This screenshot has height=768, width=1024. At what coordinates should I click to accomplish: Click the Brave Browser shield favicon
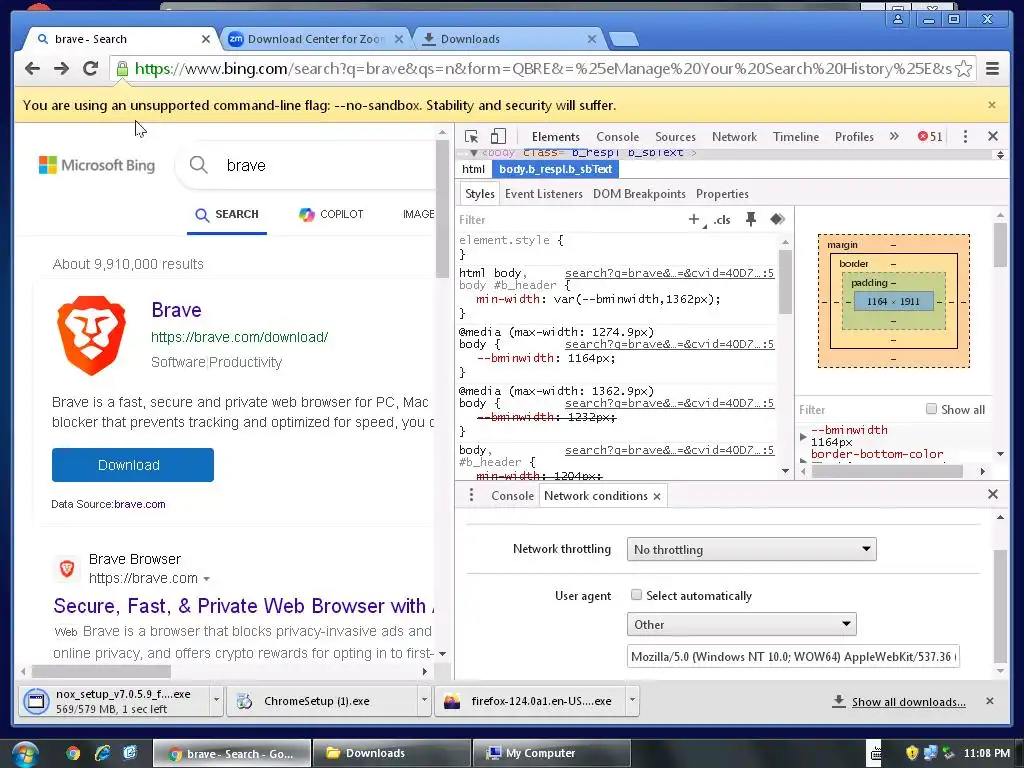coord(67,568)
